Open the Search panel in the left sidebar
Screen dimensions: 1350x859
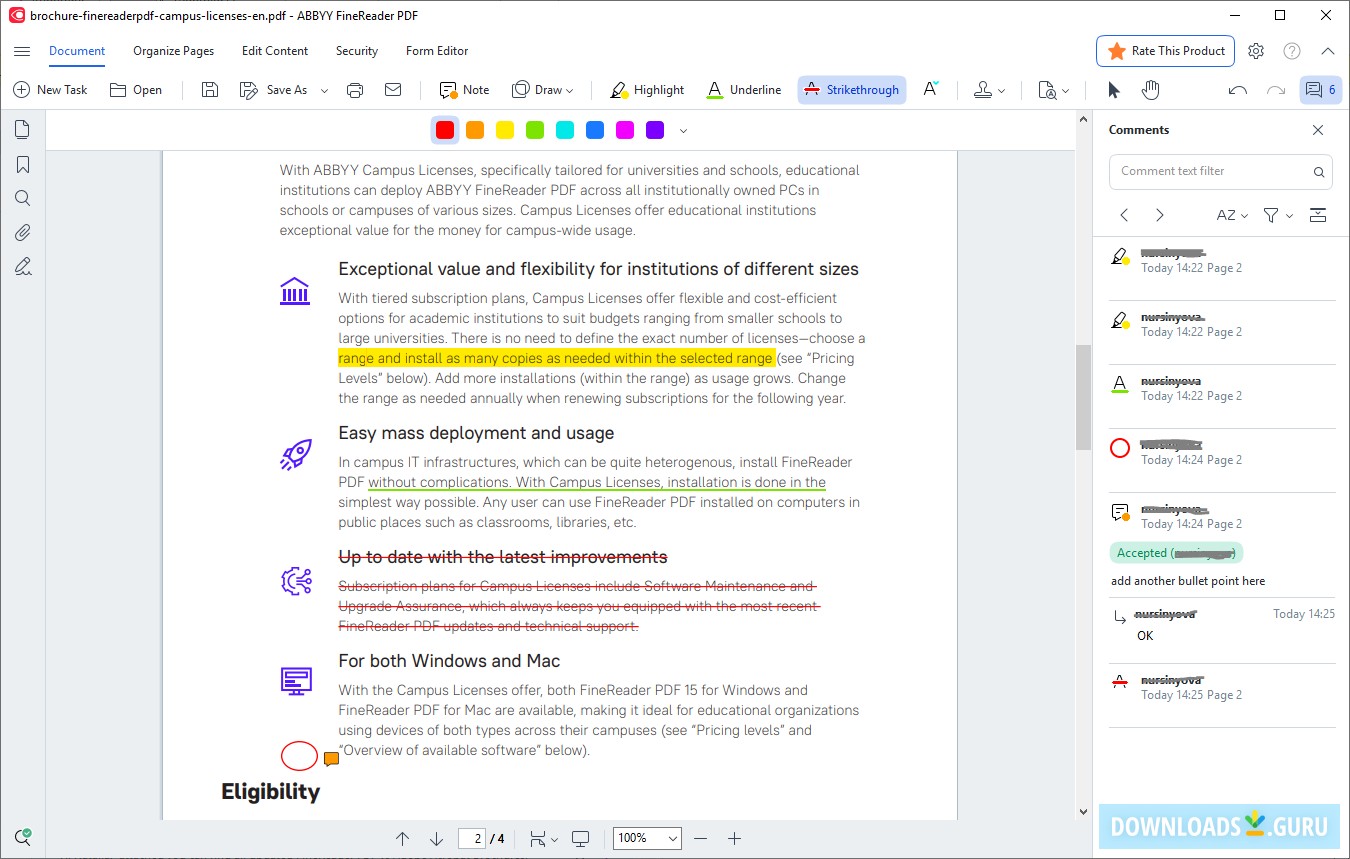click(22, 198)
